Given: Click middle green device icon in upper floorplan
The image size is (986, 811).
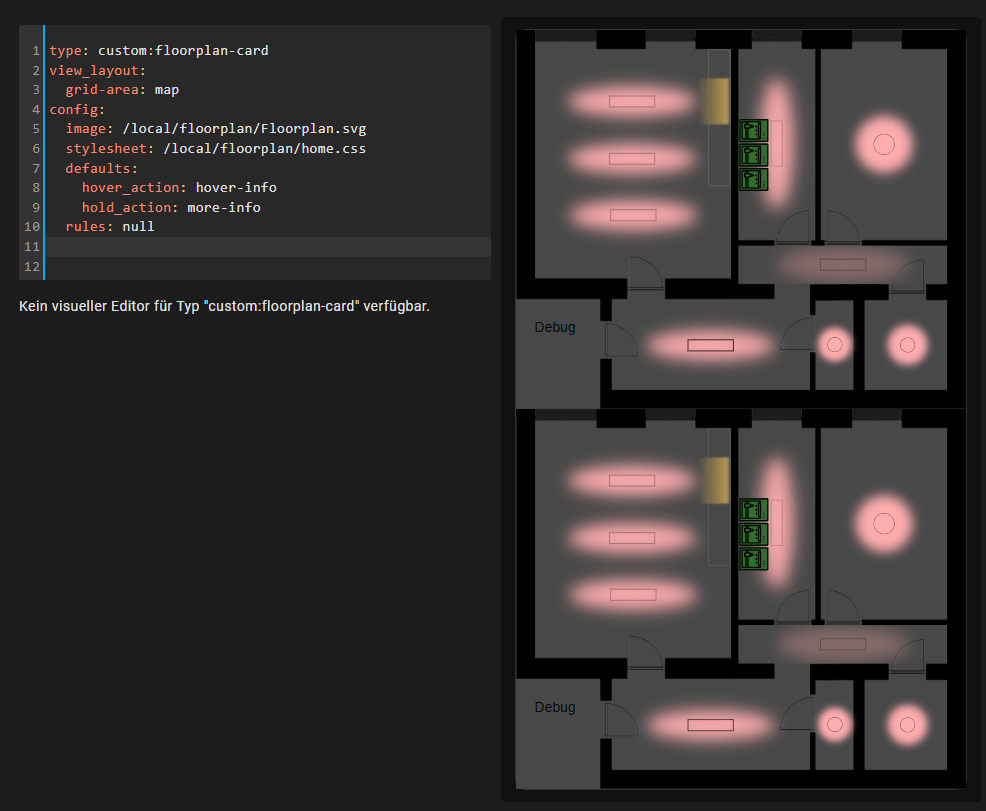Looking at the screenshot, I should coord(753,155).
